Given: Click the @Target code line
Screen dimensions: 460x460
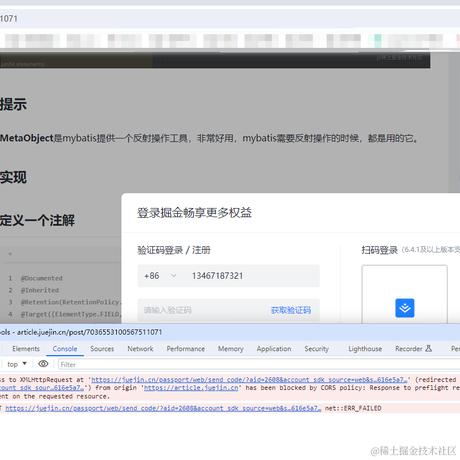Looking at the screenshot, I should [71, 314].
